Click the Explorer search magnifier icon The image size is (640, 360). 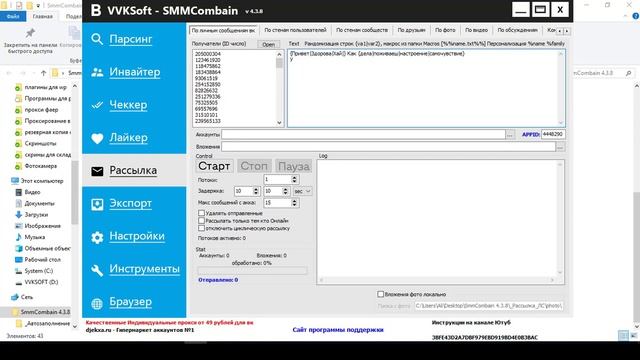click(x=629, y=73)
